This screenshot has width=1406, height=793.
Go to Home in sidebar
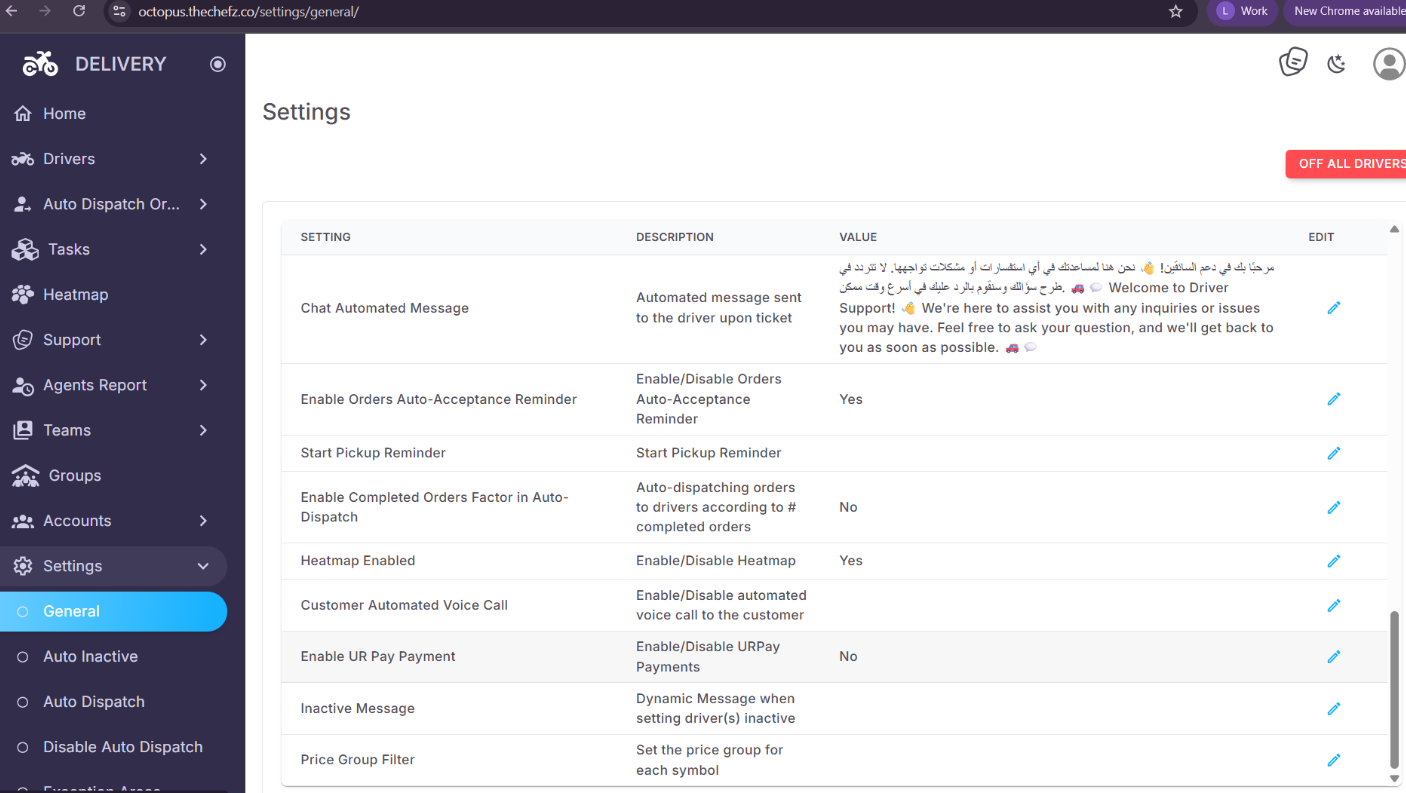113,114
